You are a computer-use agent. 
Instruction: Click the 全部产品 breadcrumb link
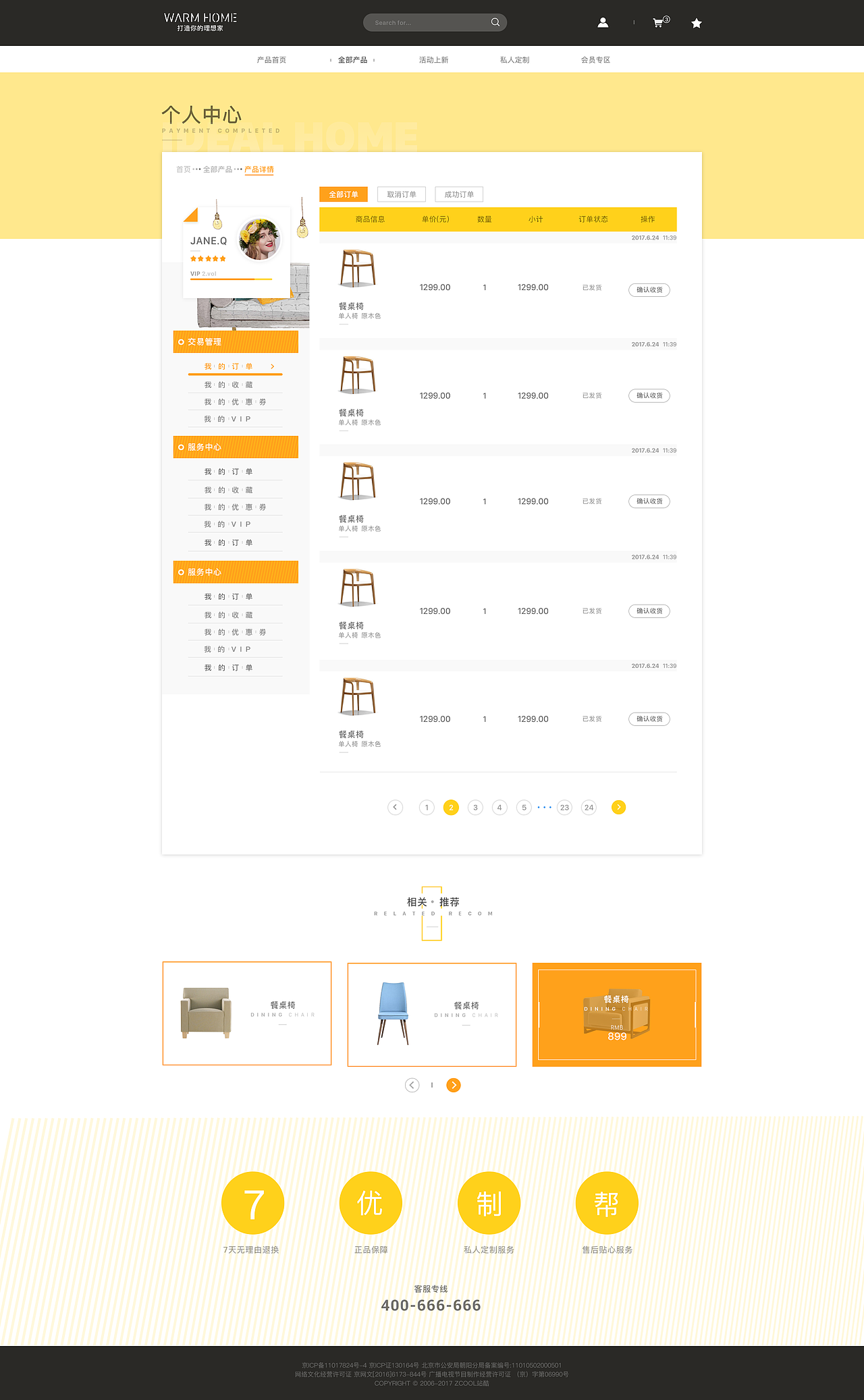pyautogui.click(x=217, y=169)
